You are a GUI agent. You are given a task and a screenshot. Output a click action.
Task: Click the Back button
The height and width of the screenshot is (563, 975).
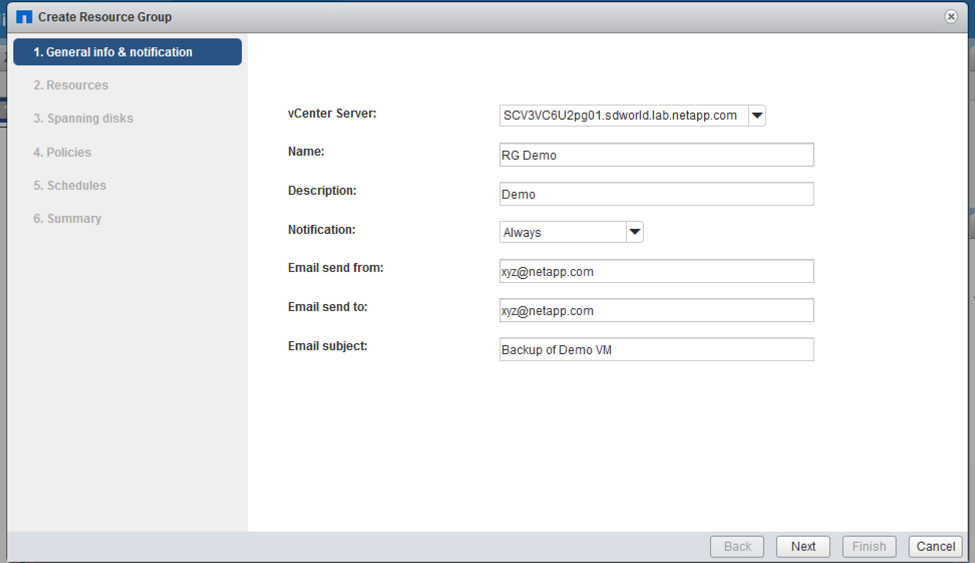(x=737, y=547)
